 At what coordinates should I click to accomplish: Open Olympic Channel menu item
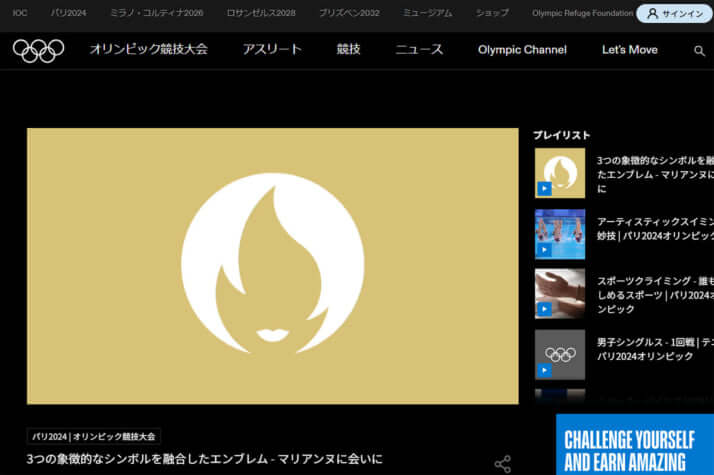click(x=522, y=50)
